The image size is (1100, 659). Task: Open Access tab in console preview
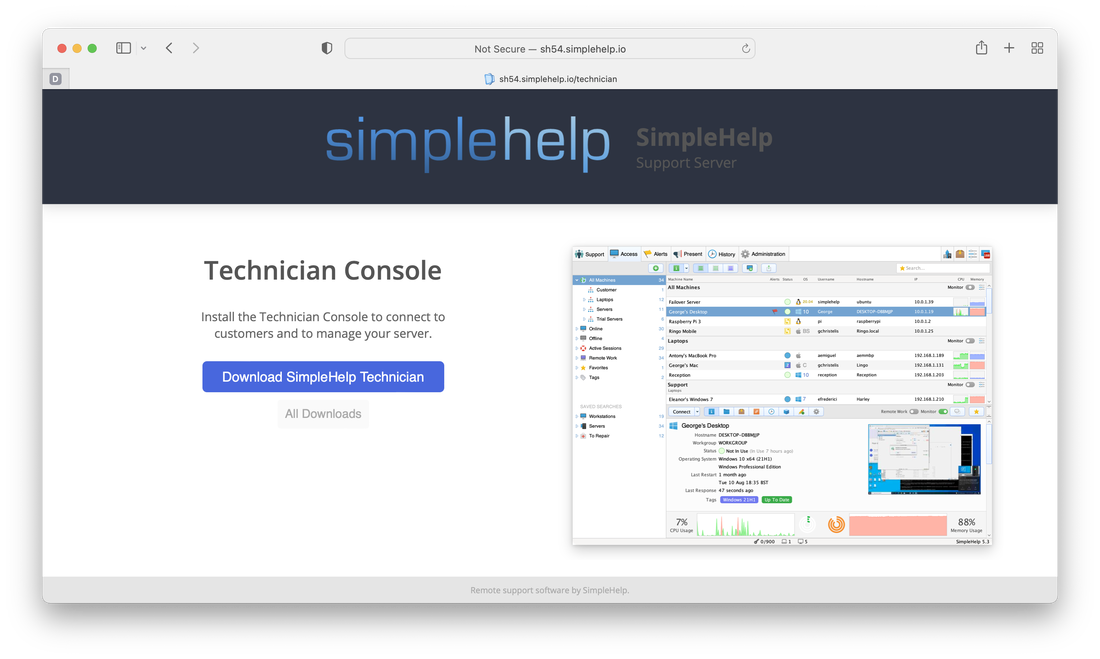[624, 254]
